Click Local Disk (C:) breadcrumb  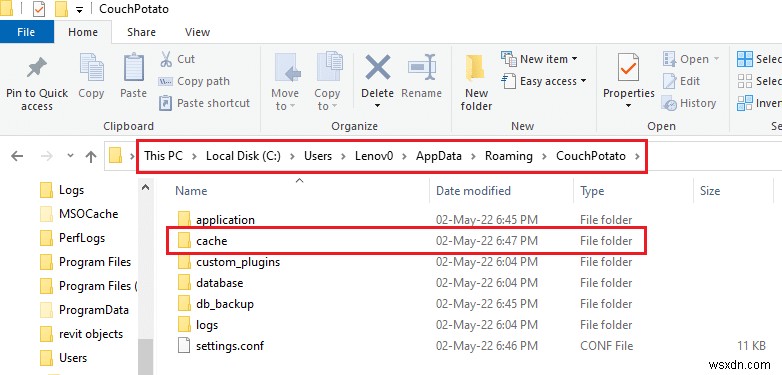pyautogui.click(x=243, y=156)
